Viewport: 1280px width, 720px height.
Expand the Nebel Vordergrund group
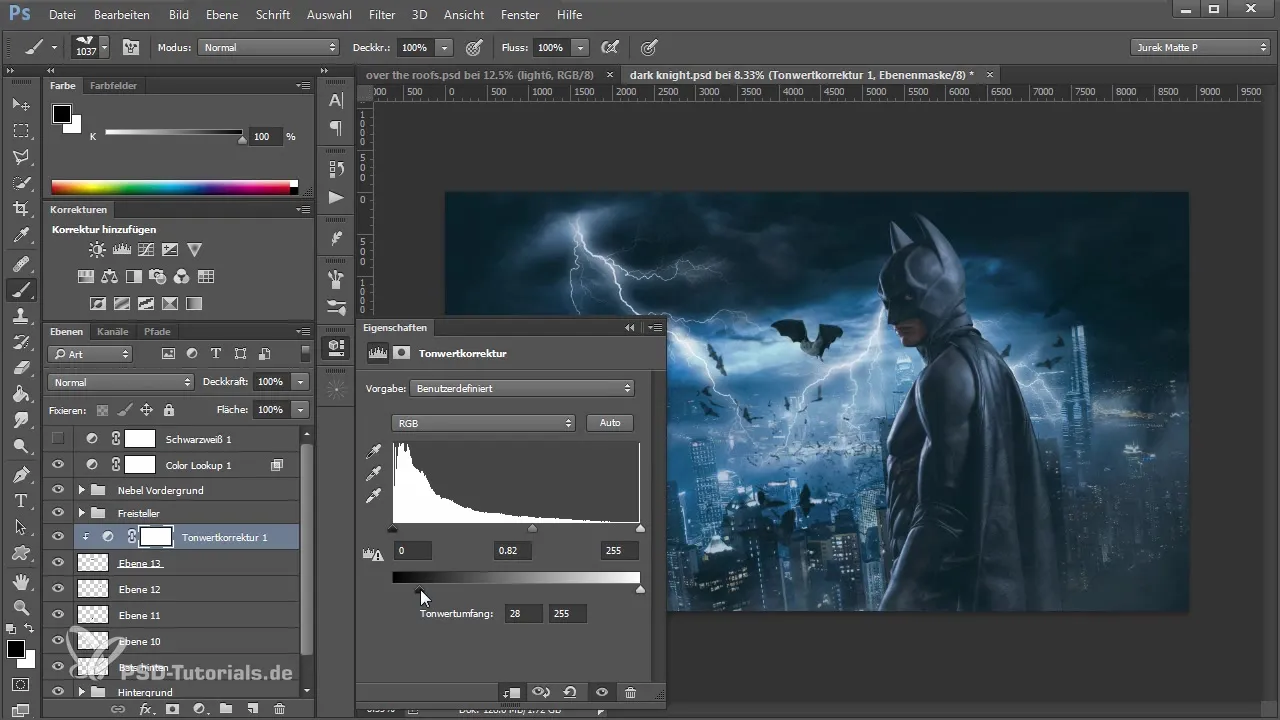[82, 490]
